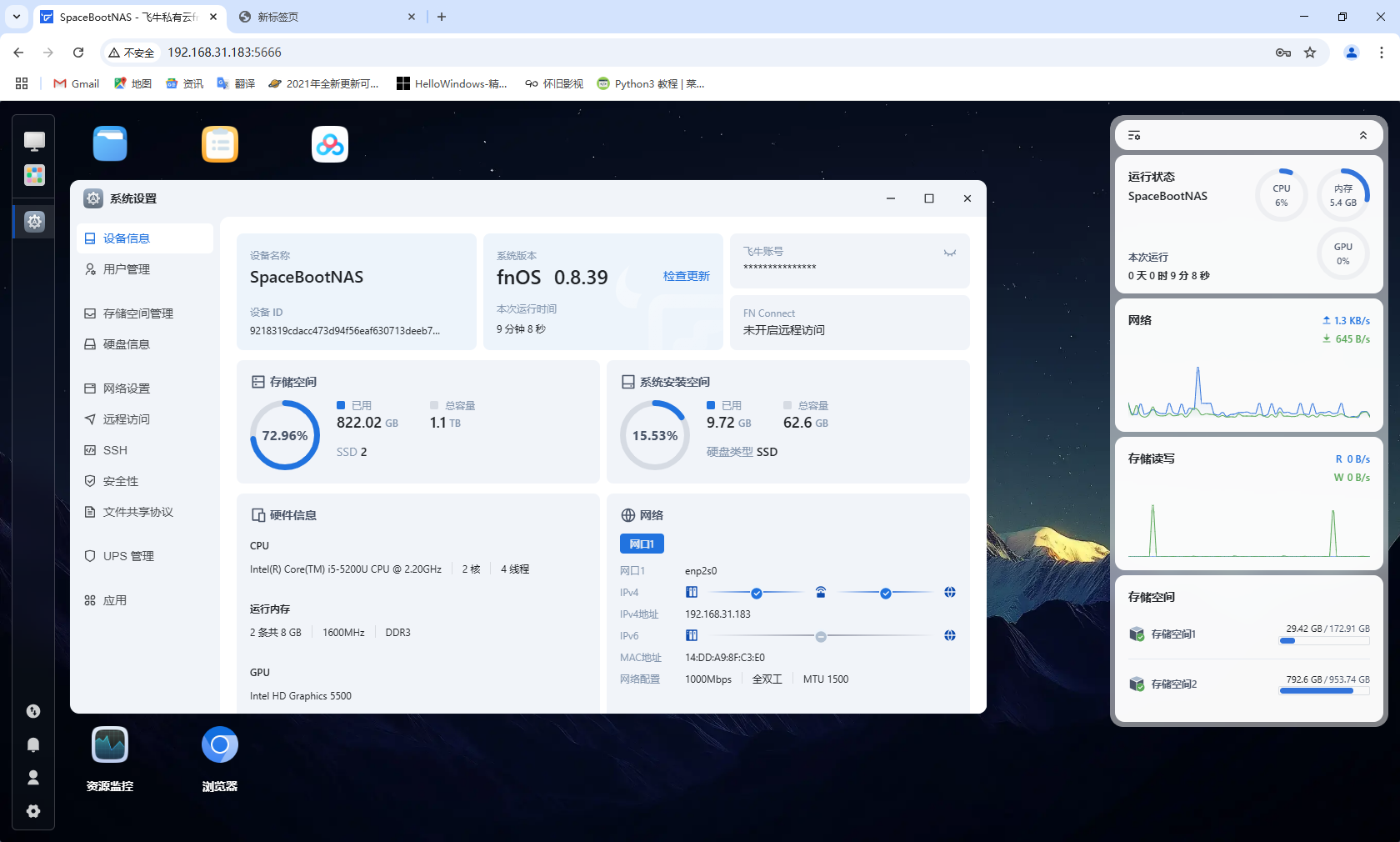The height and width of the screenshot is (842, 1400).
Task: Open 远程访问 settings
Action: pyautogui.click(x=145, y=419)
